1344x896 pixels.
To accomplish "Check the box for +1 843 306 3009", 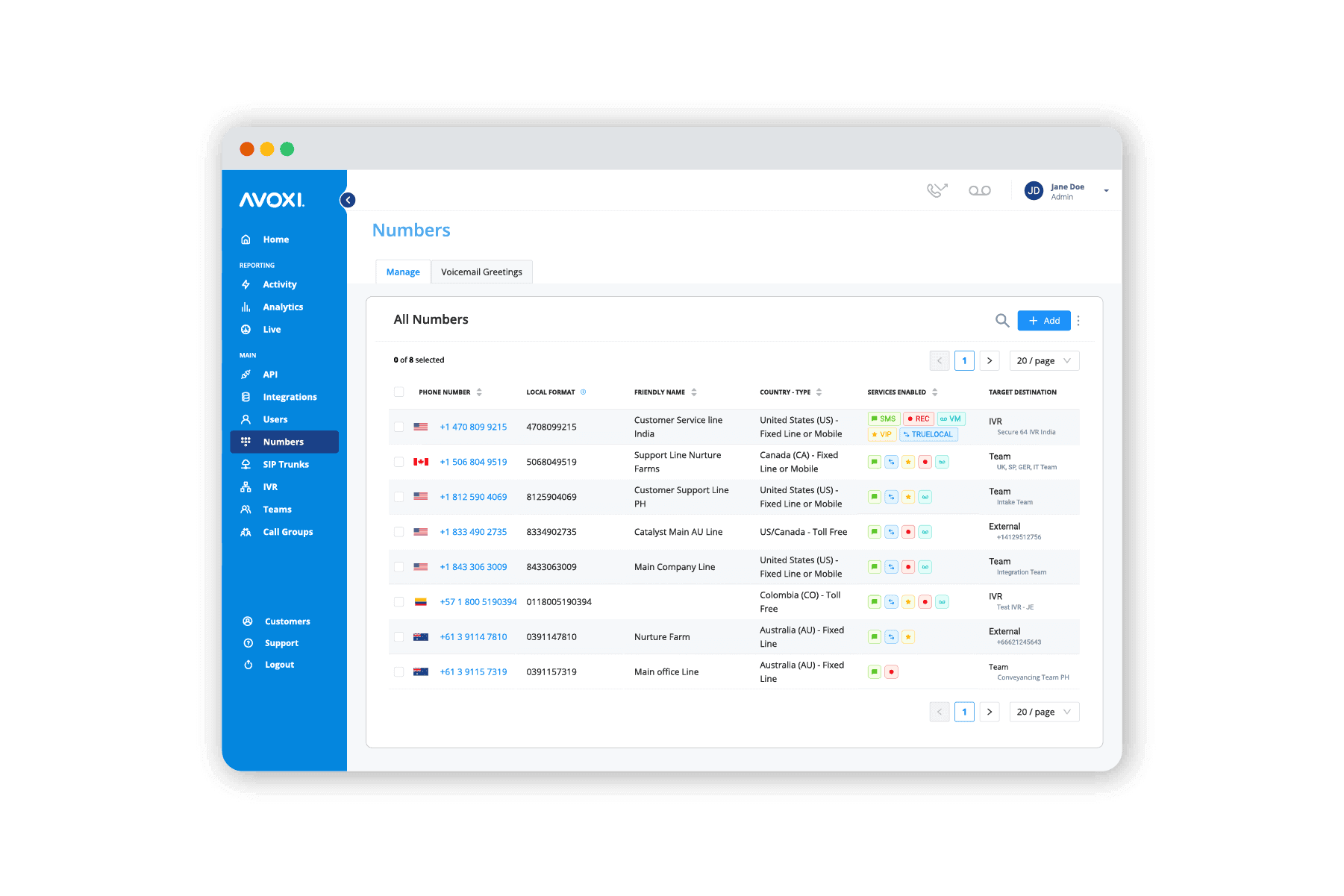I will [399, 567].
